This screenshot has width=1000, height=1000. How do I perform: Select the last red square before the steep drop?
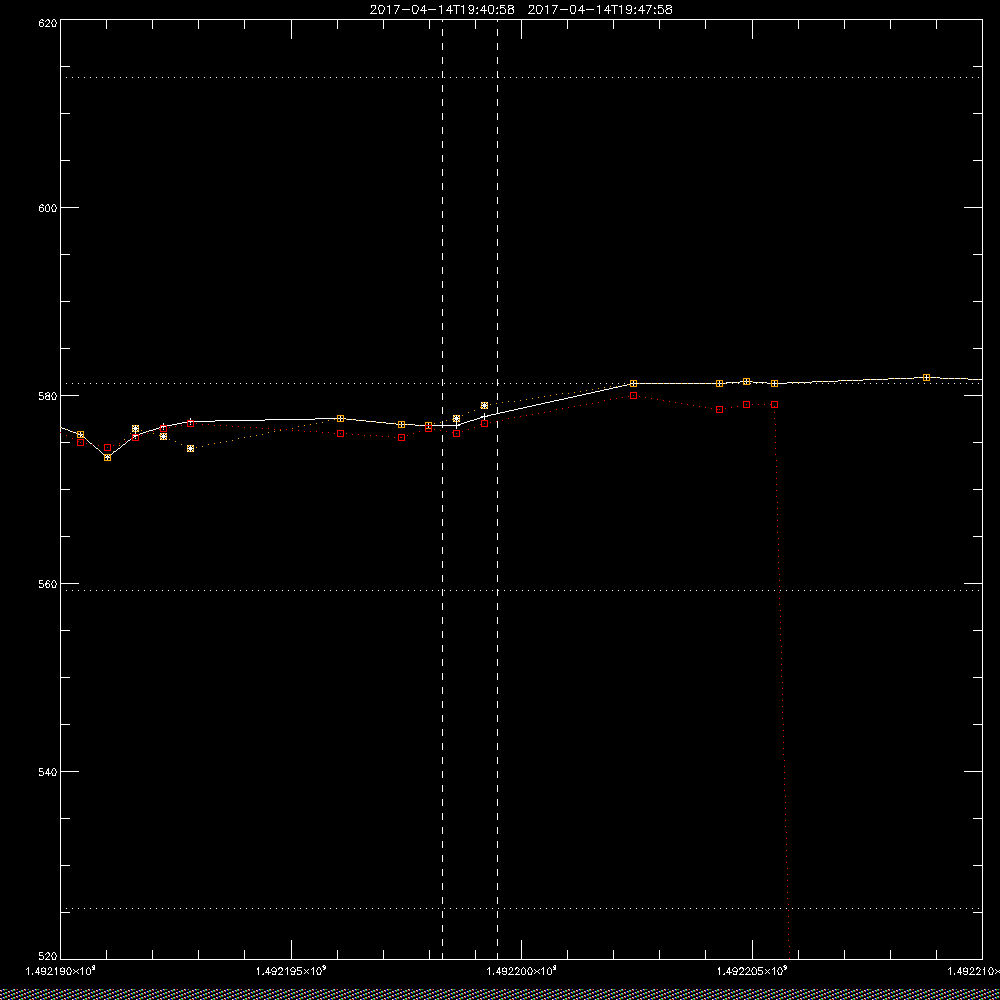pyautogui.click(x=774, y=404)
